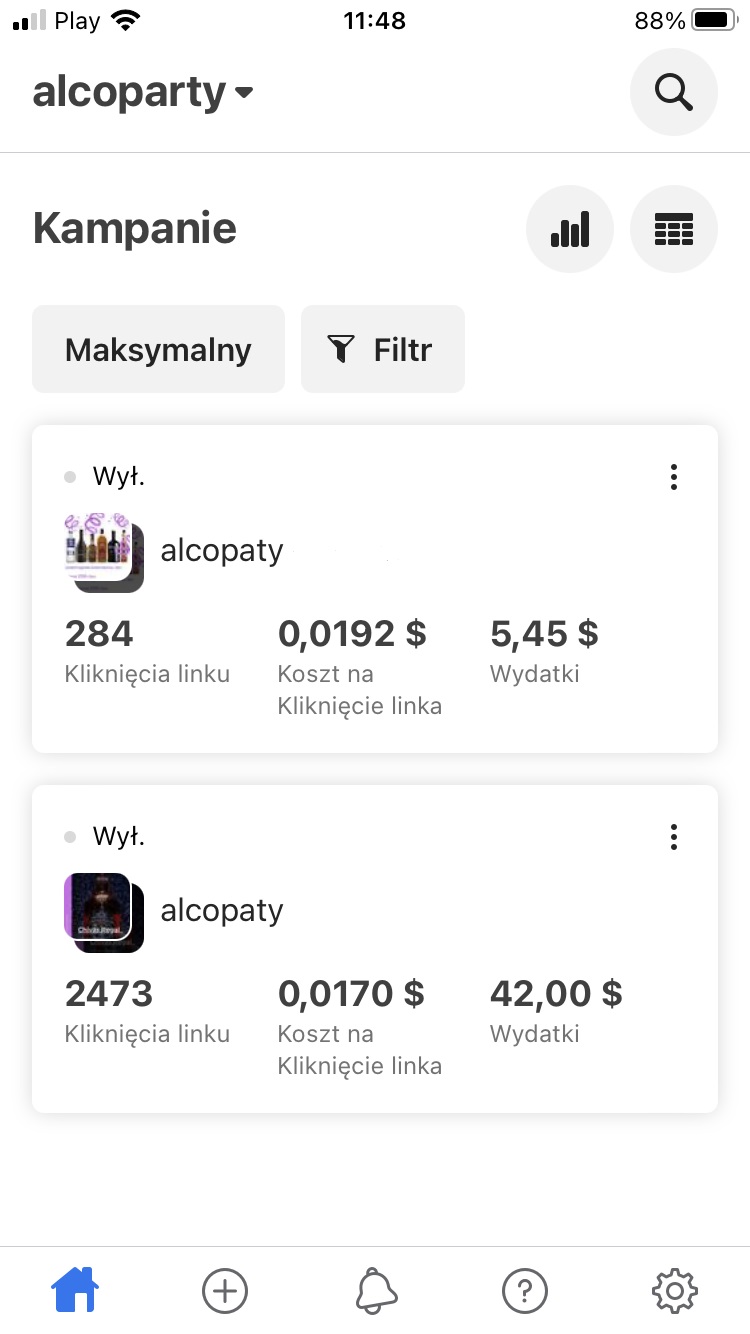Open the second alcopaty campaign name
The image size is (750, 1334).
coord(222,910)
